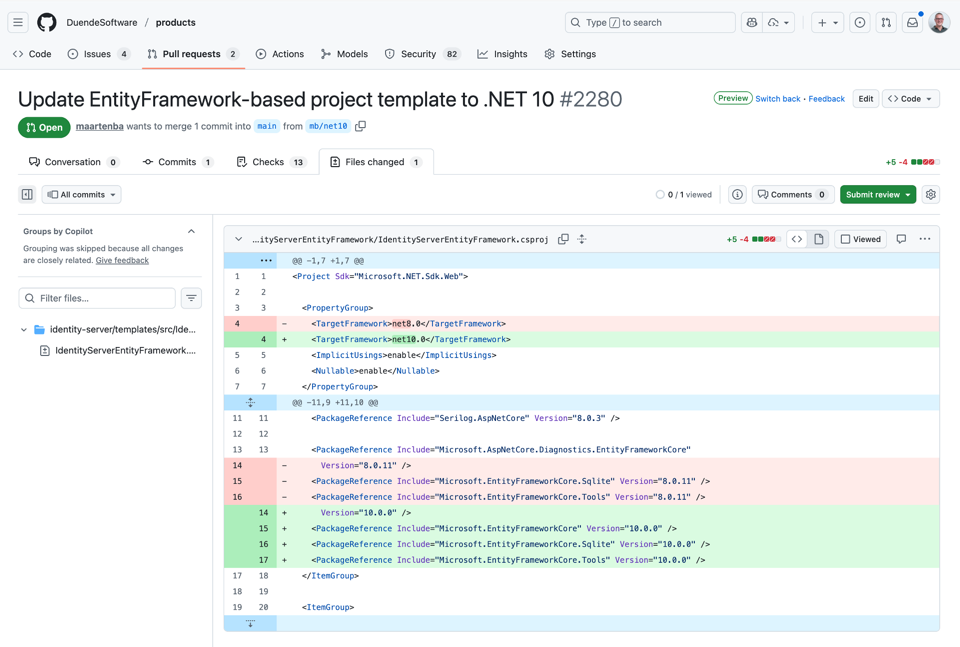Open the Code dropdown button

click(x=910, y=99)
